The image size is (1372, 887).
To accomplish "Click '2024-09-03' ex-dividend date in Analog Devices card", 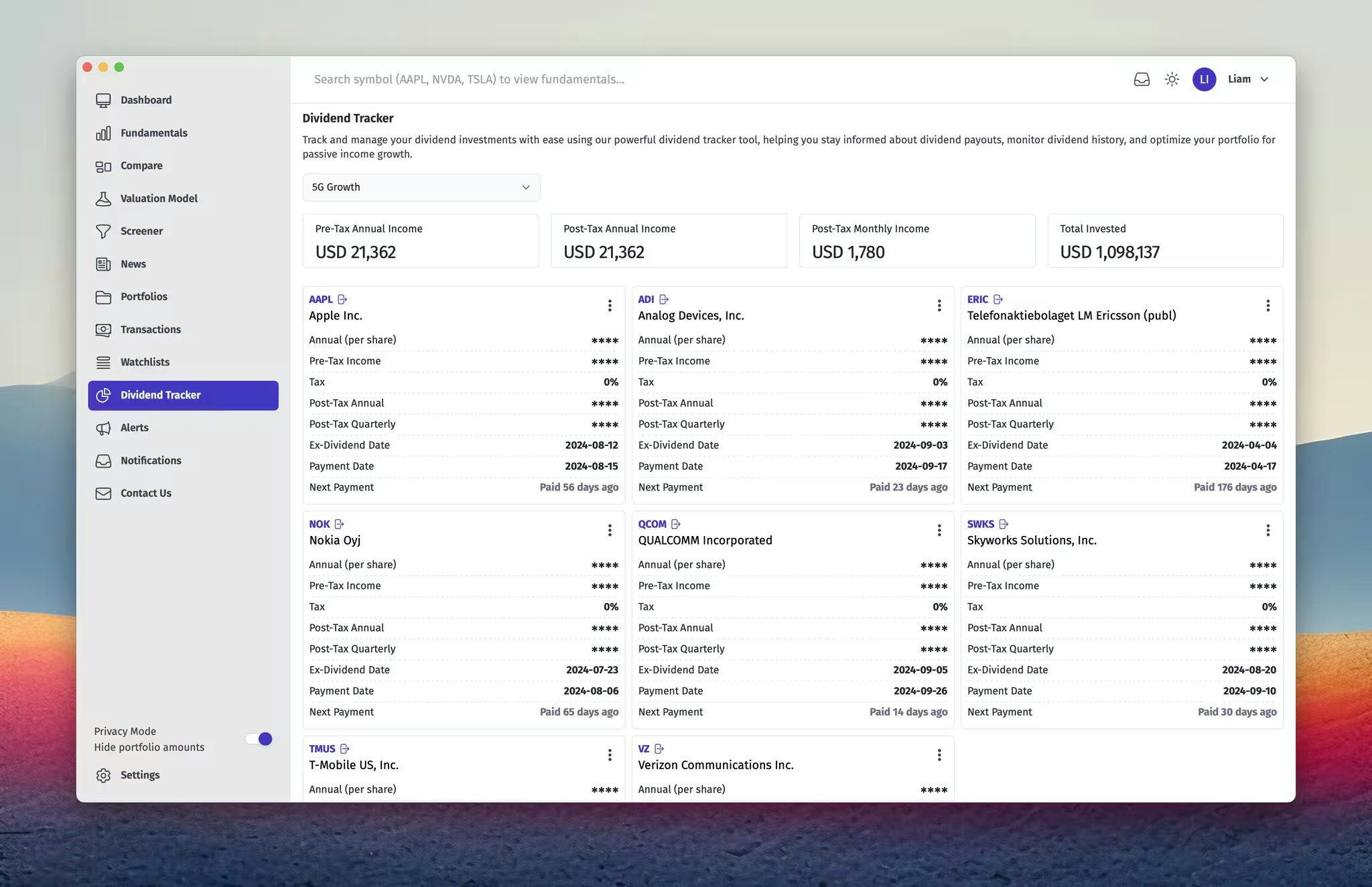I will [x=920, y=446].
